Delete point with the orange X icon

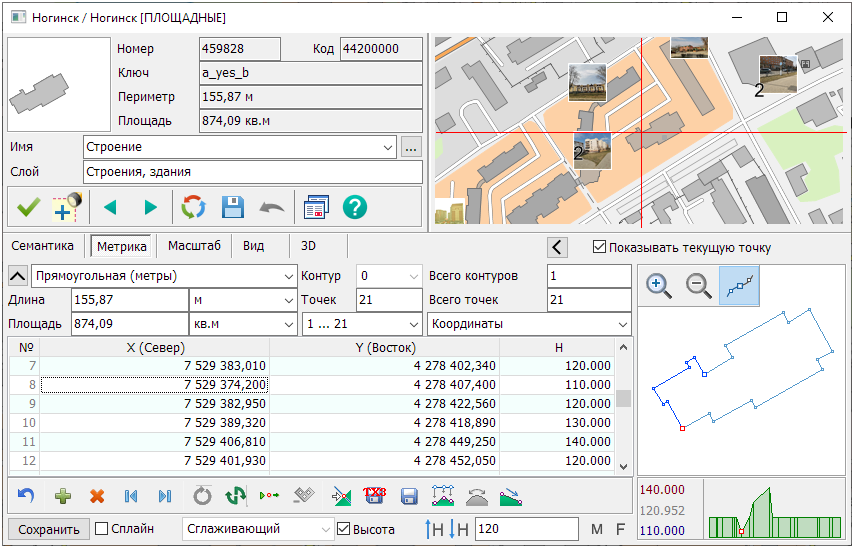point(97,496)
